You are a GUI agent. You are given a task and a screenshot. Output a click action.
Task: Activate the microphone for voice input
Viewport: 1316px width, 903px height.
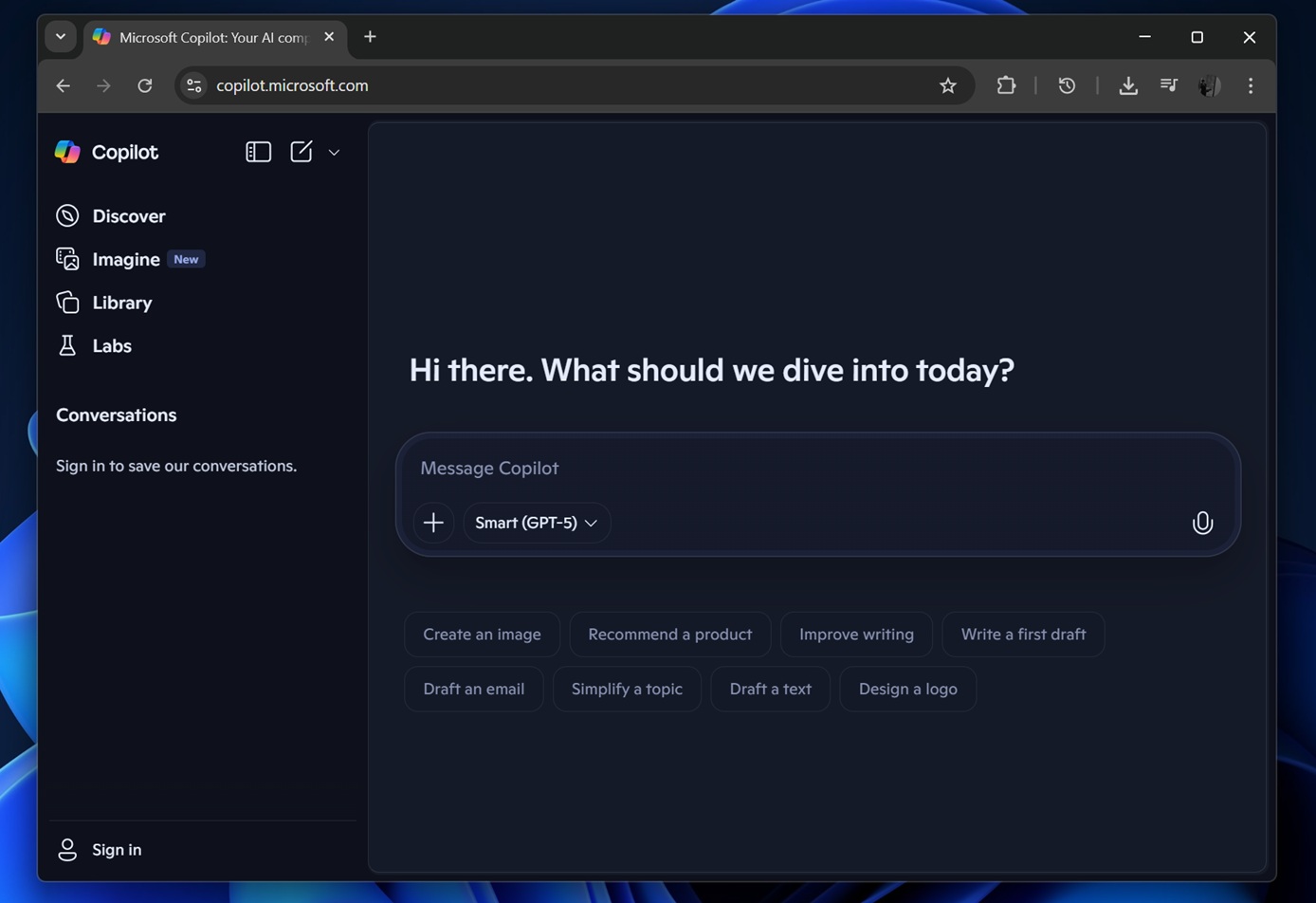pos(1201,522)
